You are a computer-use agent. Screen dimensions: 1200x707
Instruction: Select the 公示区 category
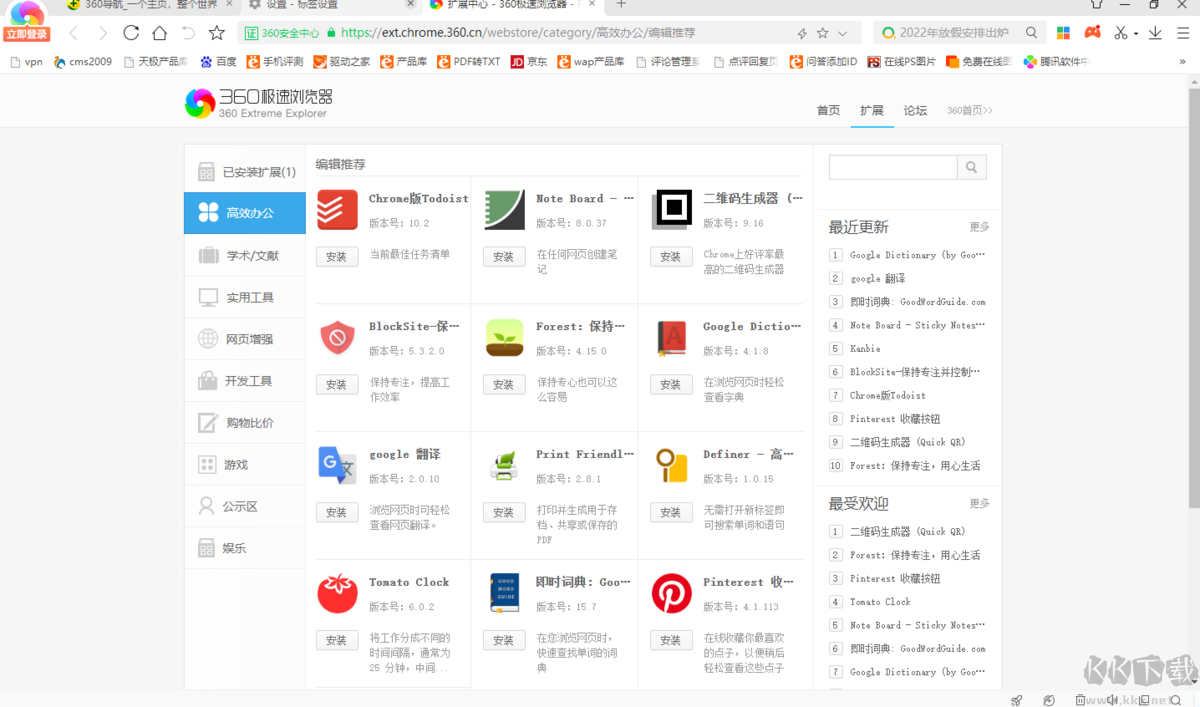pyautogui.click(x=245, y=507)
